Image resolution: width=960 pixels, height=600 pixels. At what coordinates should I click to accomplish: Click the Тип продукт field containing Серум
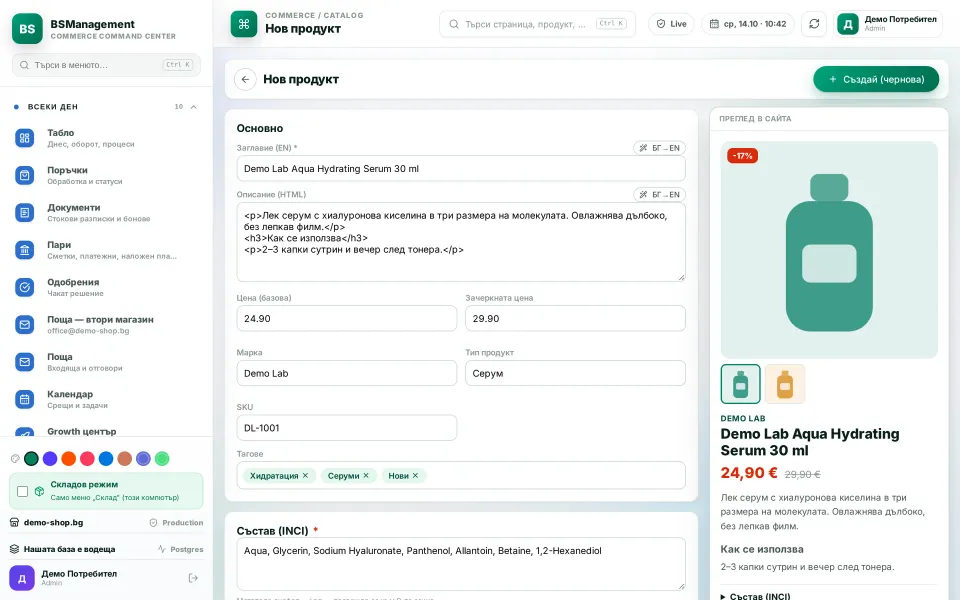click(576, 373)
